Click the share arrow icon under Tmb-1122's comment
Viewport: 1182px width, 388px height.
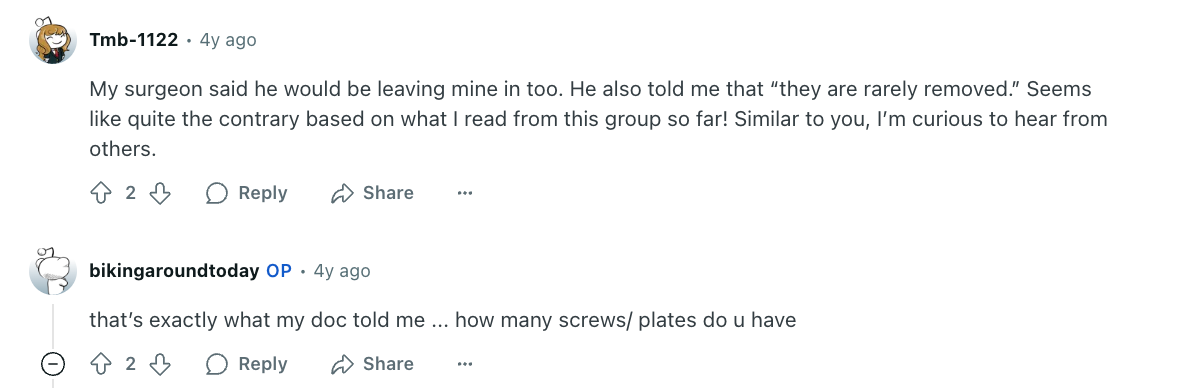pos(342,194)
